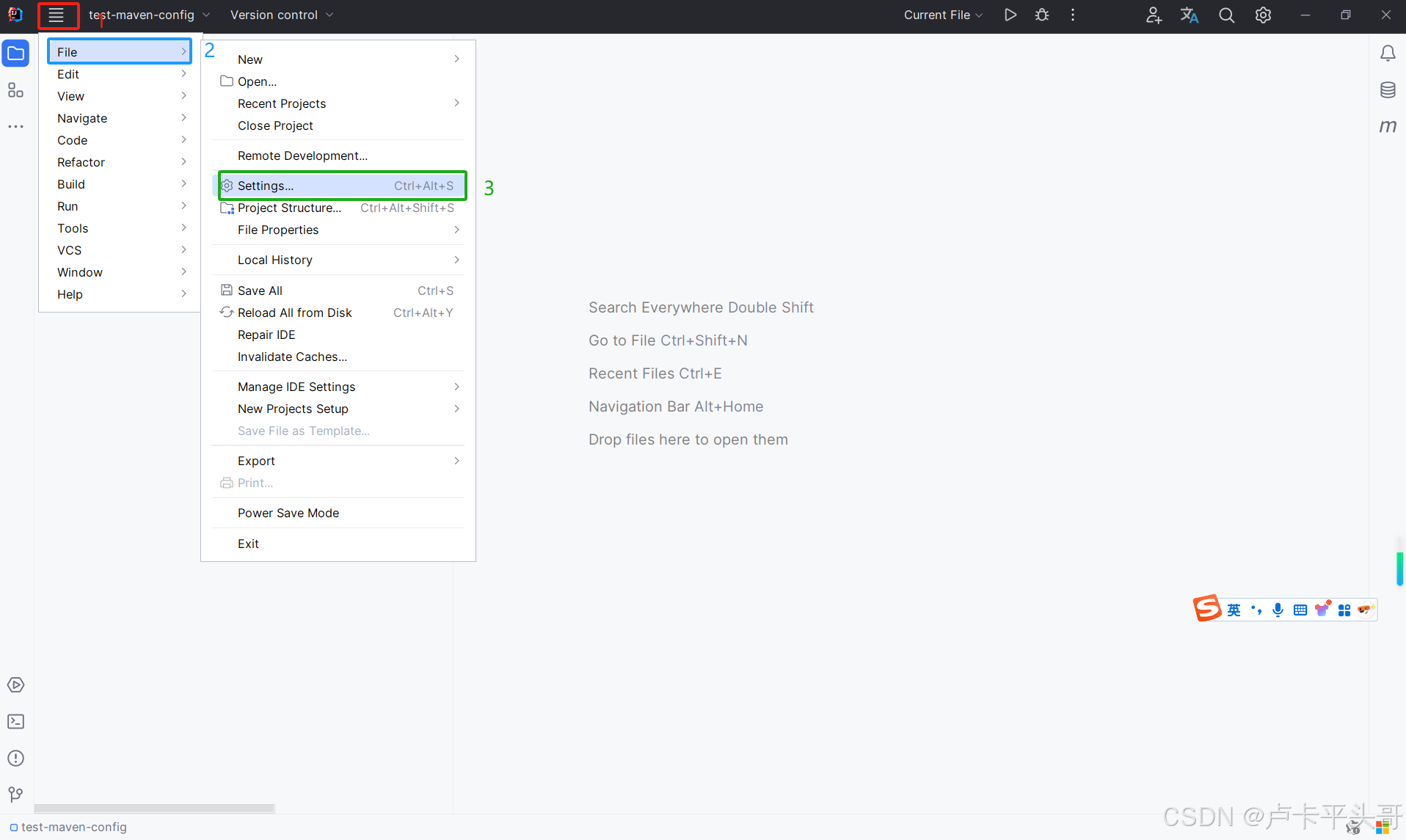The width and height of the screenshot is (1406, 840).
Task: Open the Structure tool window icon
Action: 15,90
